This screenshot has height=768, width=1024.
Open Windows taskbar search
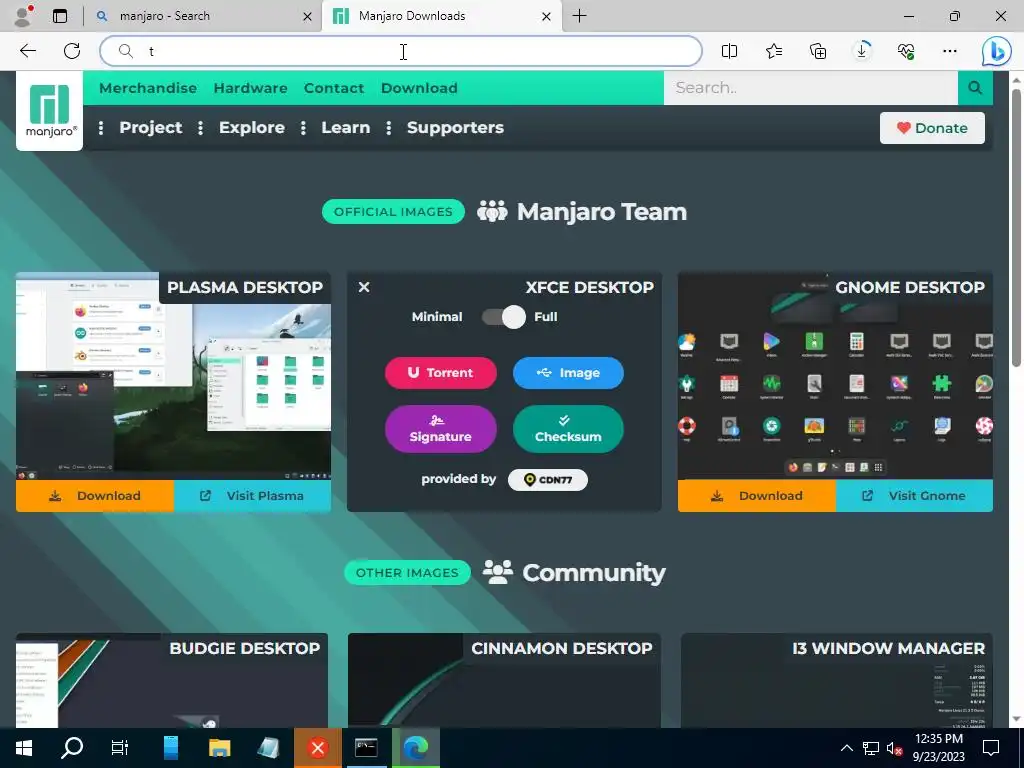(x=72, y=748)
